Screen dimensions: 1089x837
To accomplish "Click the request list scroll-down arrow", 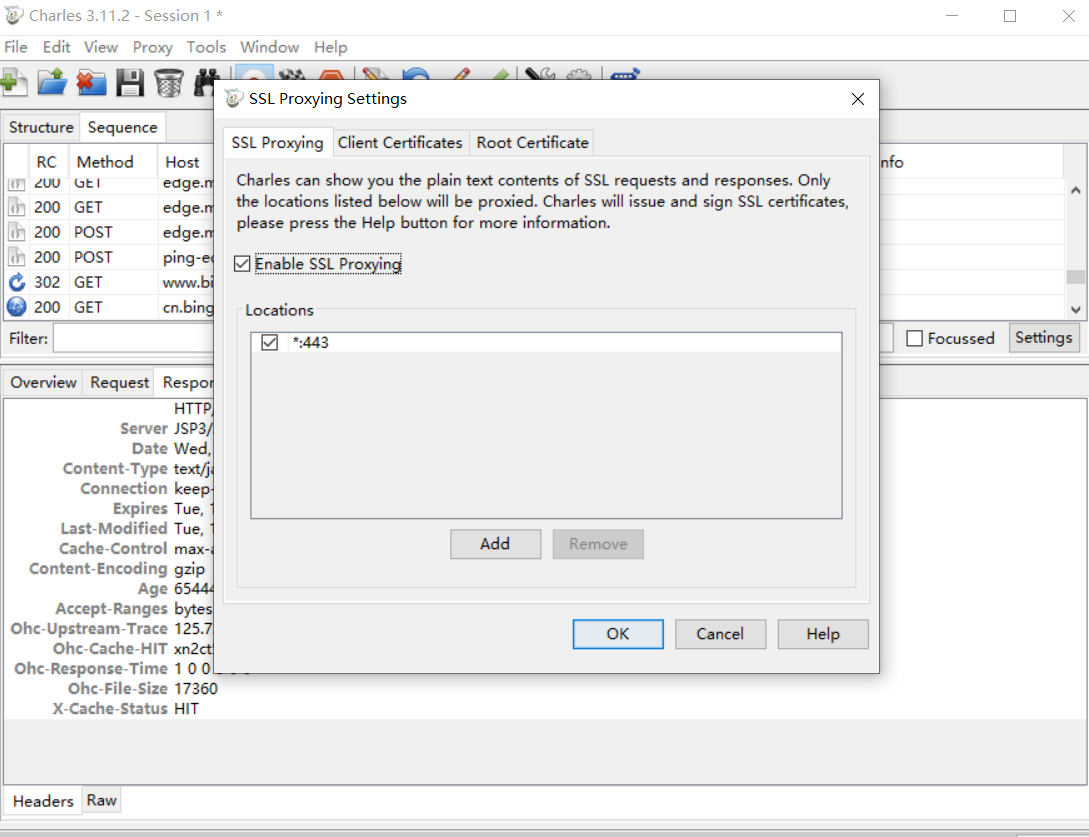I will pyautogui.click(x=1076, y=310).
